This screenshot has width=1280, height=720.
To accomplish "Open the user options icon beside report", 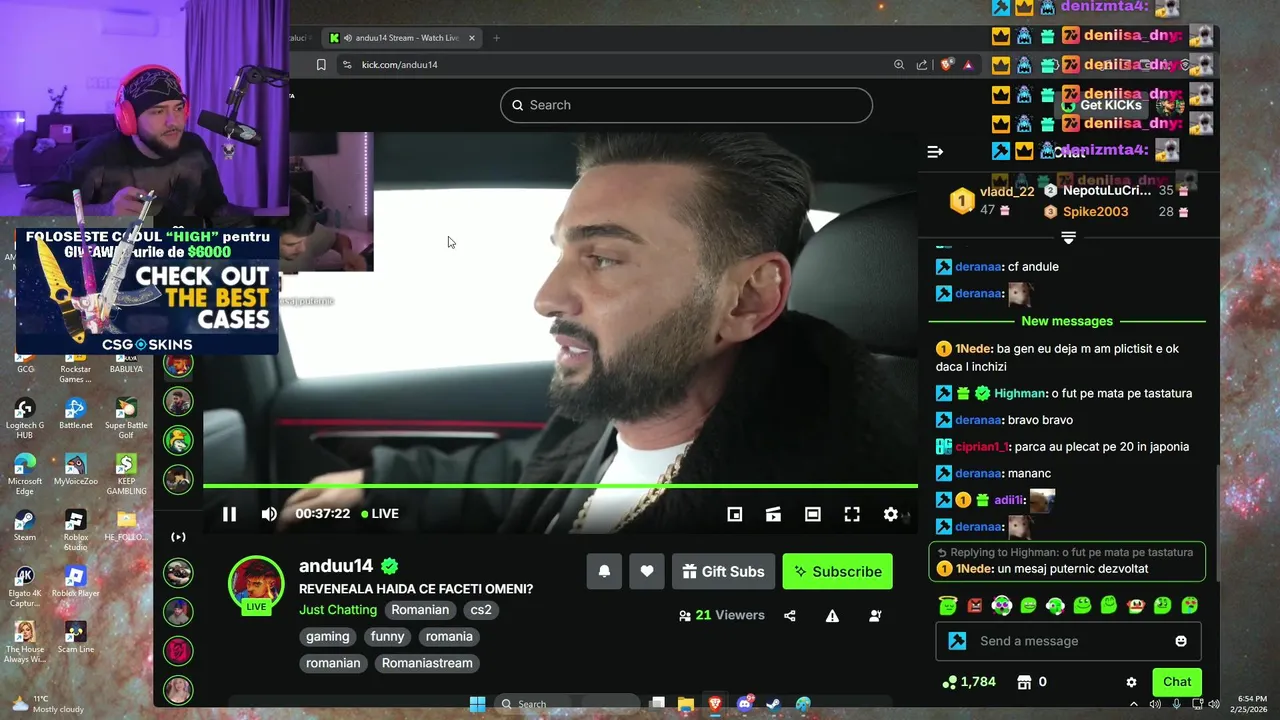I will point(876,616).
